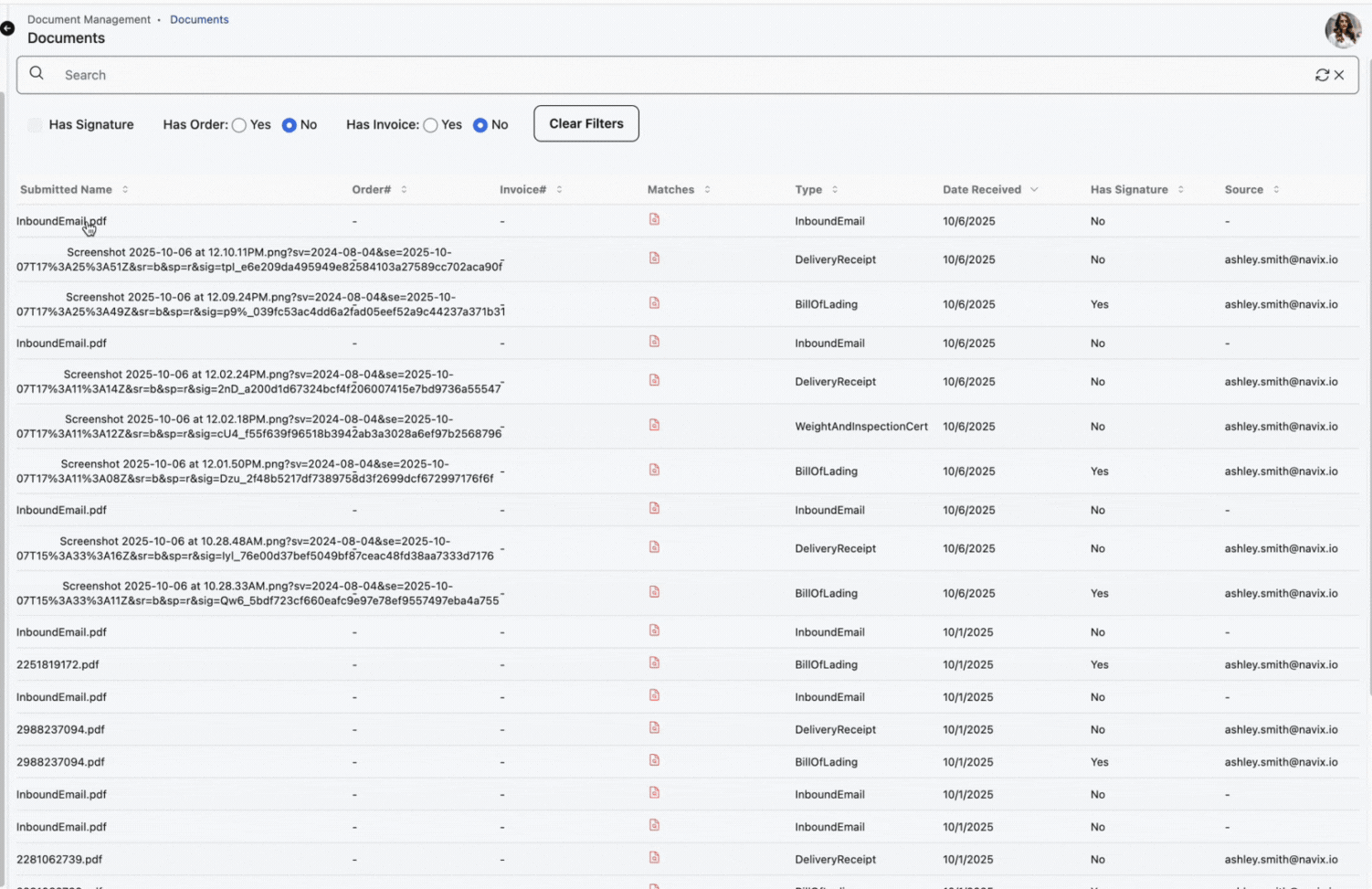Screen dimensions: 1372x889
Task: Open matches document icon for 2251819172.pdf
Action: point(654,663)
